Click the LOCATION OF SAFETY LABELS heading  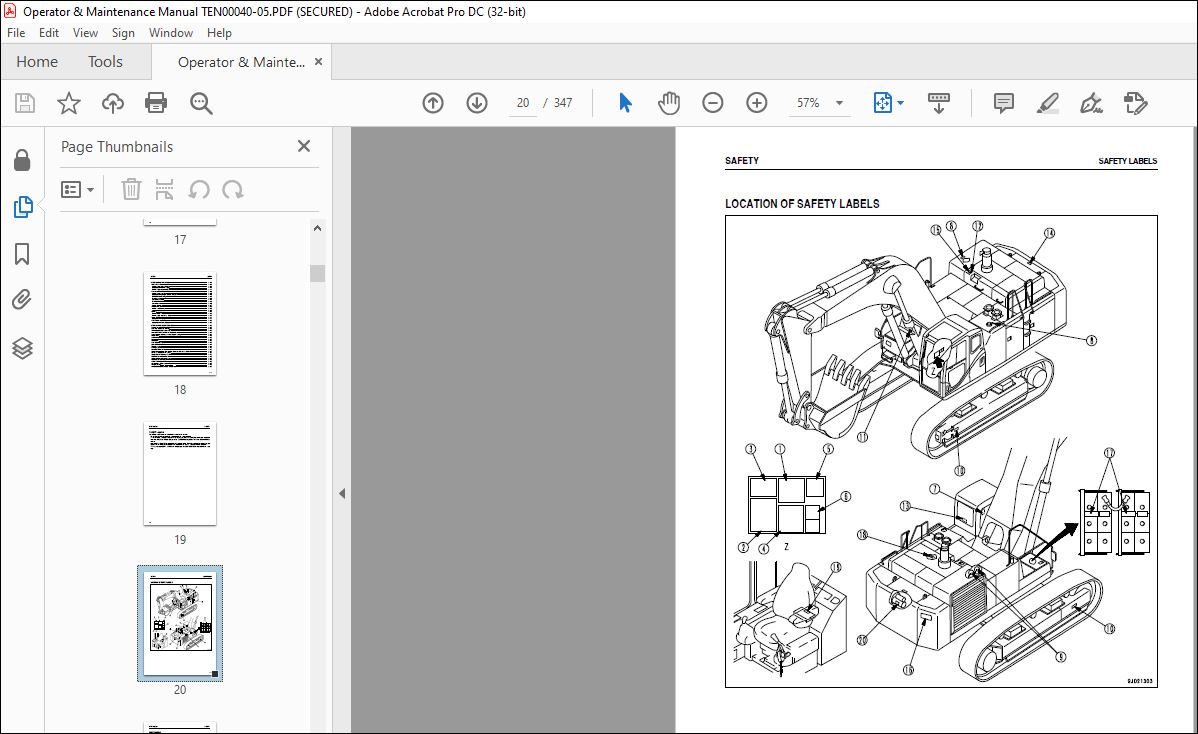click(x=802, y=204)
